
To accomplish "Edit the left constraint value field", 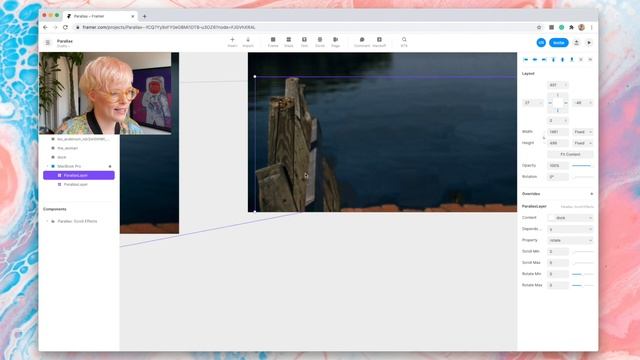I will click(x=533, y=103).
